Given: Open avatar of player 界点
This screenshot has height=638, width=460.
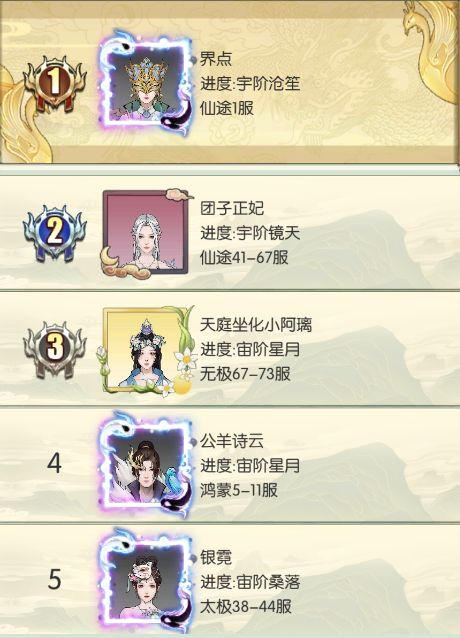Looking at the screenshot, I should [x=146, y=83].
